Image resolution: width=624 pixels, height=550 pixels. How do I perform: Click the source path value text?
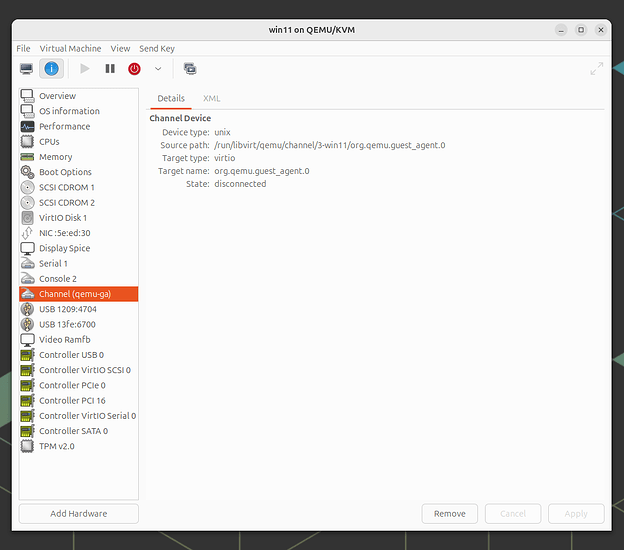tap(330, 145)
